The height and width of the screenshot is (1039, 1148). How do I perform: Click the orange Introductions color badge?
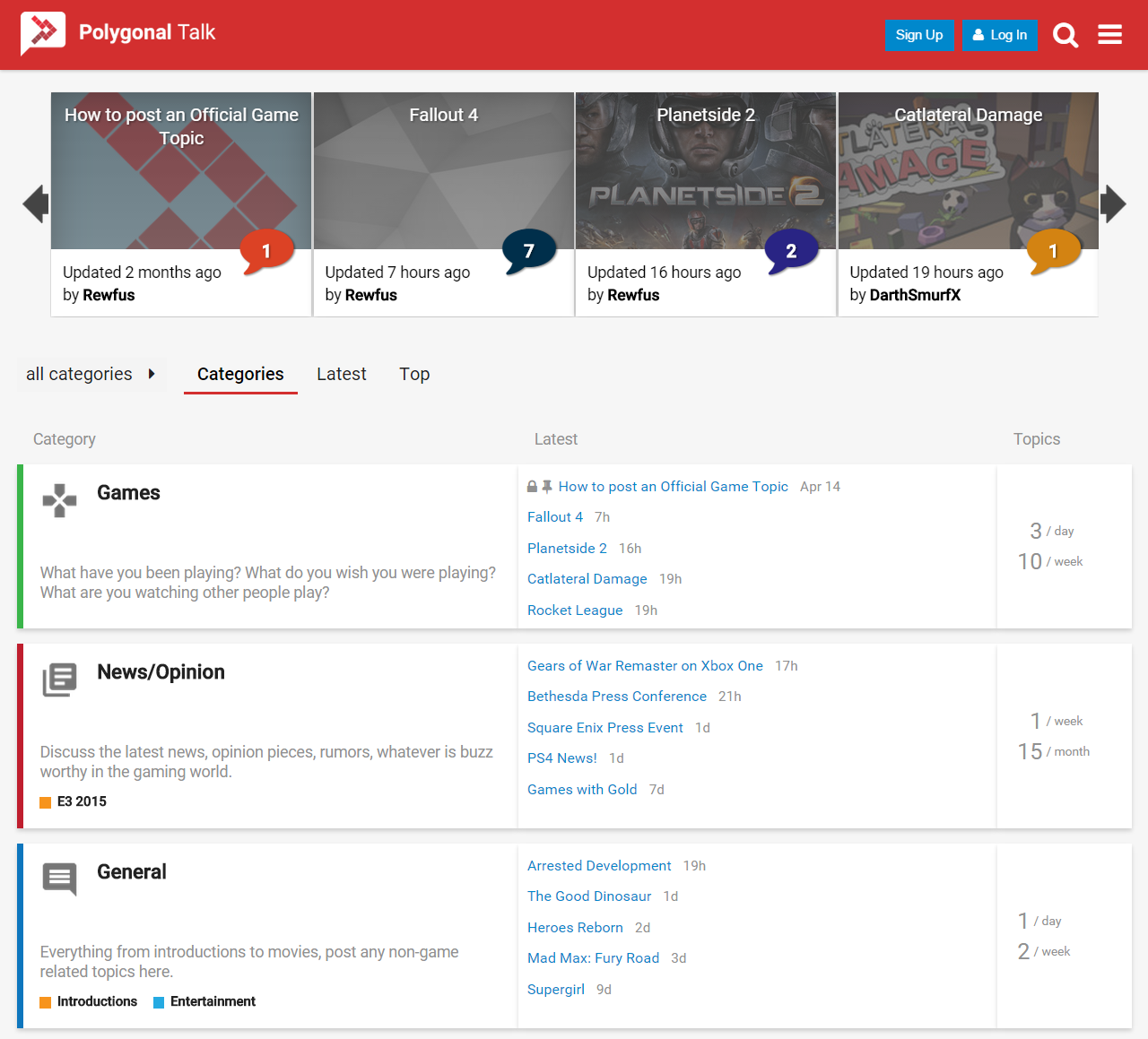(45, 1002)
